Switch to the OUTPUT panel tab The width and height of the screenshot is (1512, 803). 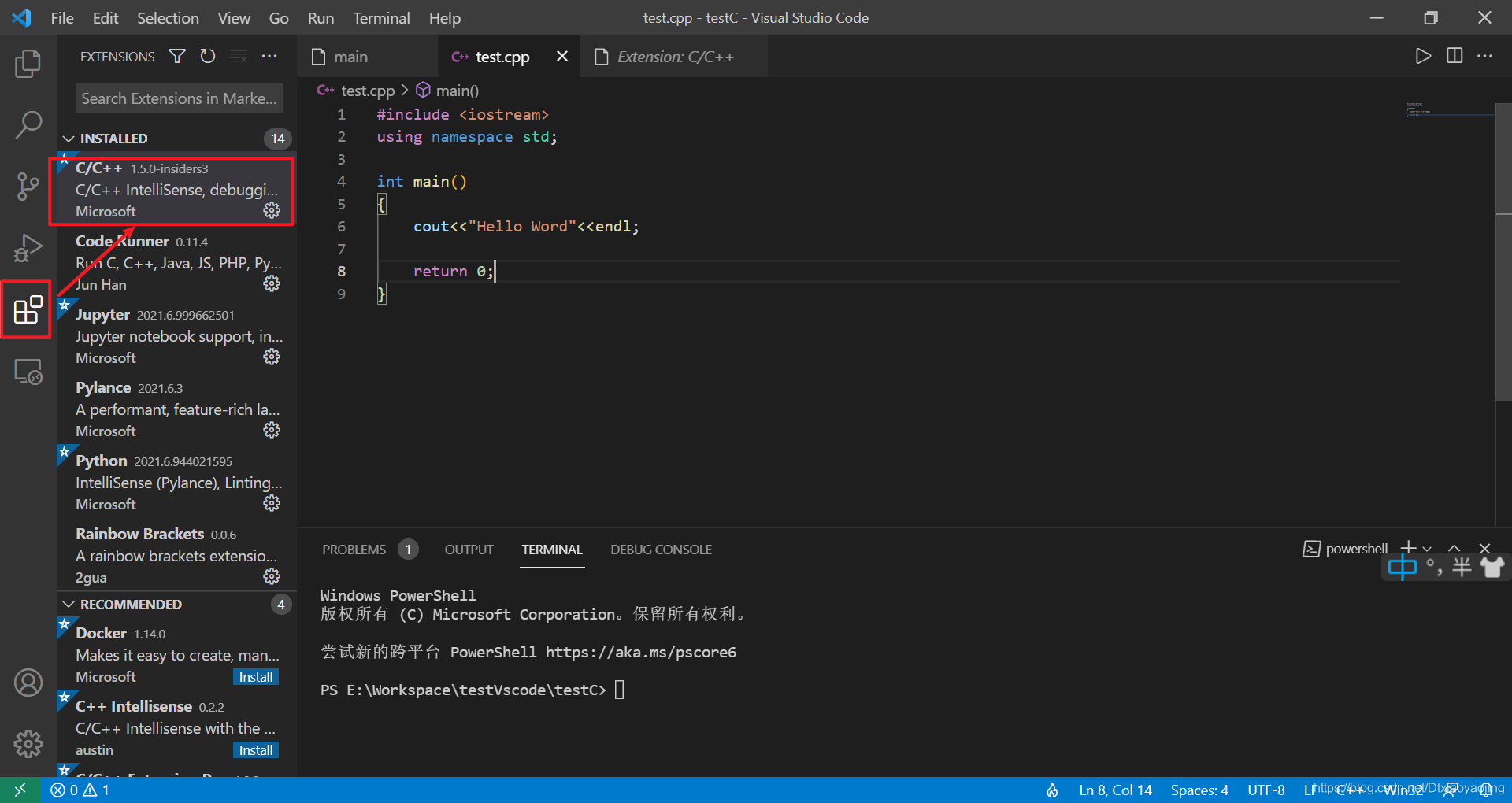(x=469, y=550)
